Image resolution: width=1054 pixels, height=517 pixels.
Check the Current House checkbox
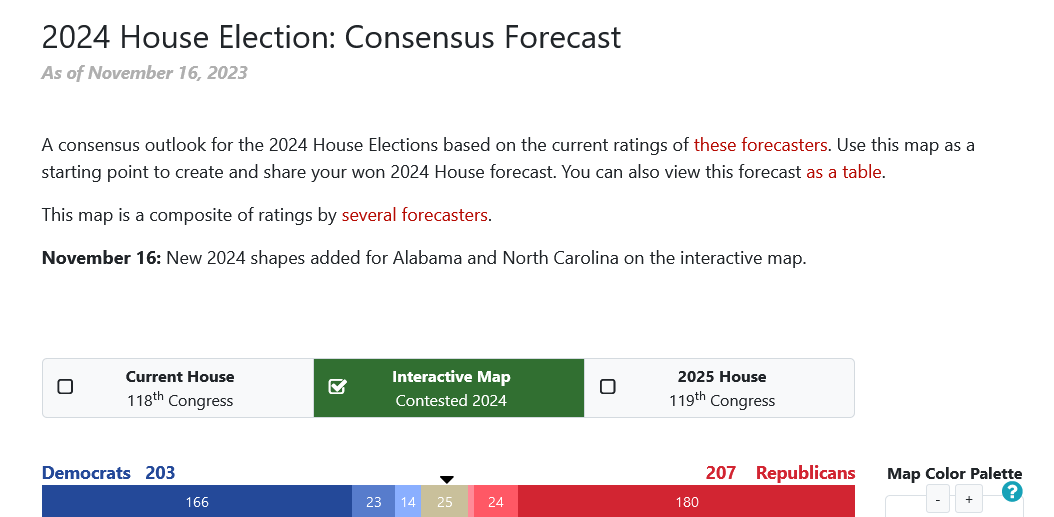tap(65, 387)
